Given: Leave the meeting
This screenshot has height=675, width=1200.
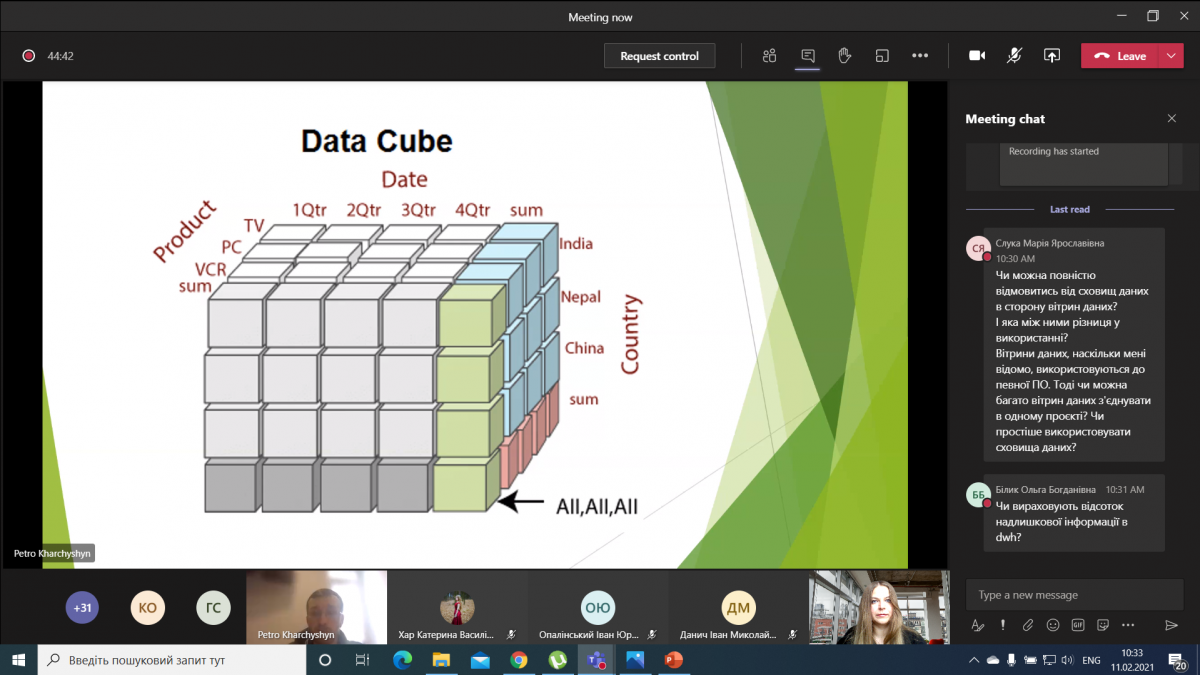Looking at the screenshot, I should [x=1120, y=56].
